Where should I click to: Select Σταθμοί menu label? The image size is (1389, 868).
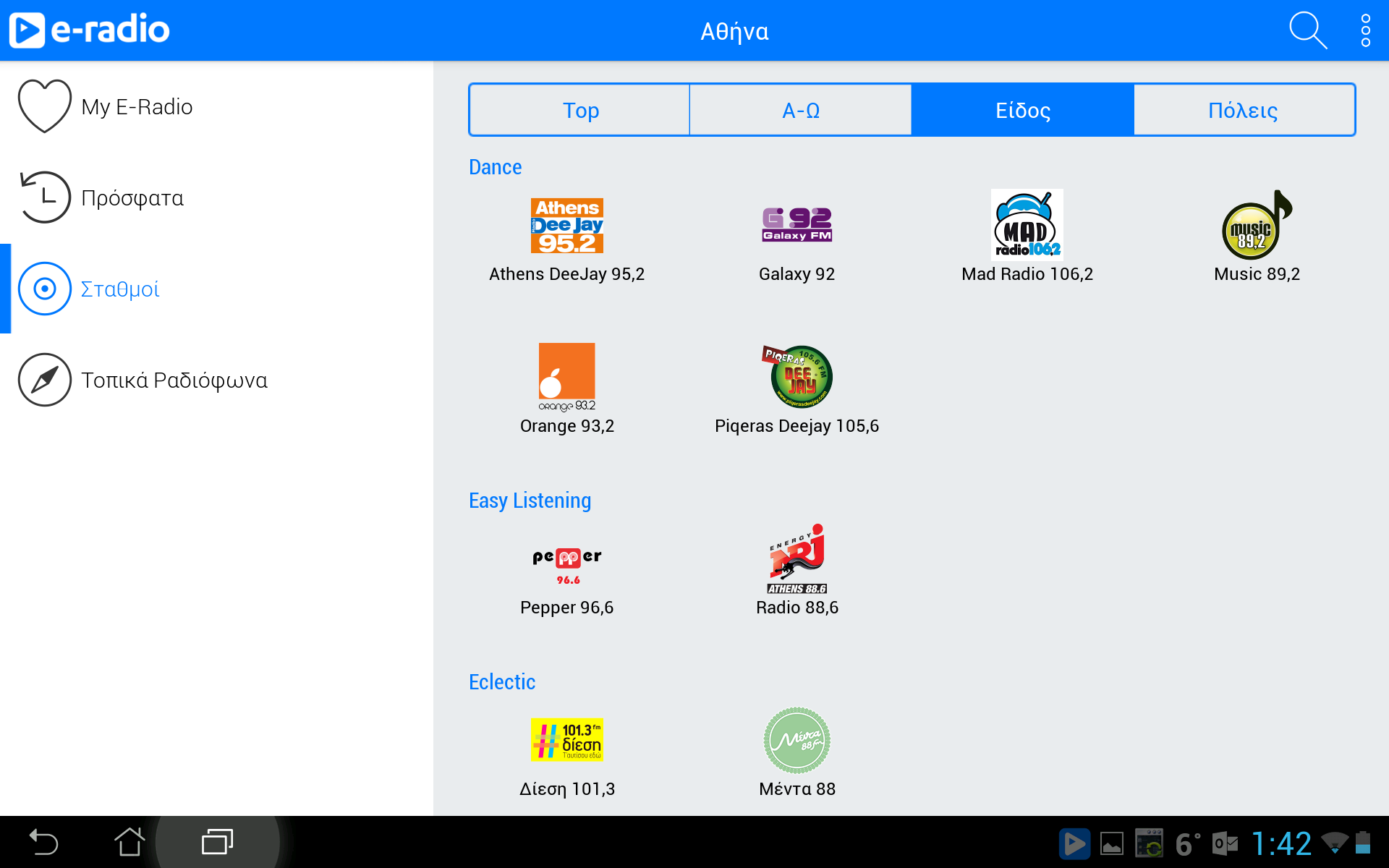[x=120, y=289]
